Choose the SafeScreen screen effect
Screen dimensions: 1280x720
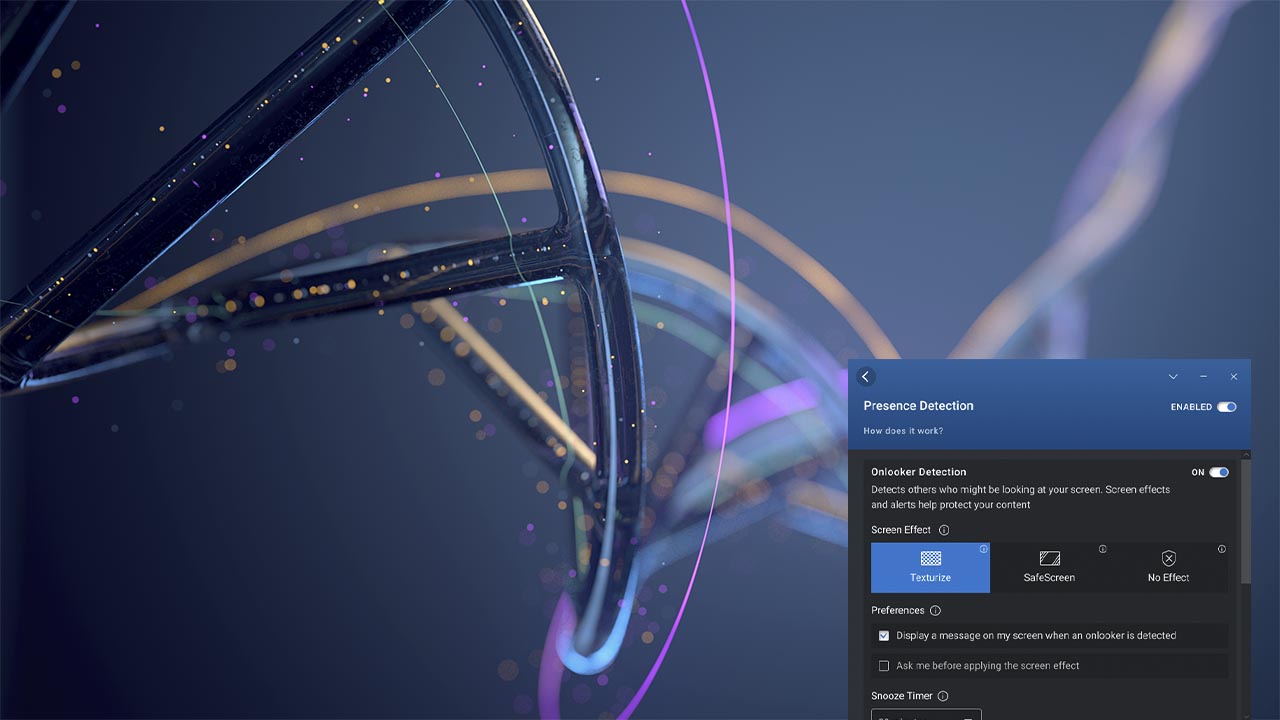click(1049, 567)
